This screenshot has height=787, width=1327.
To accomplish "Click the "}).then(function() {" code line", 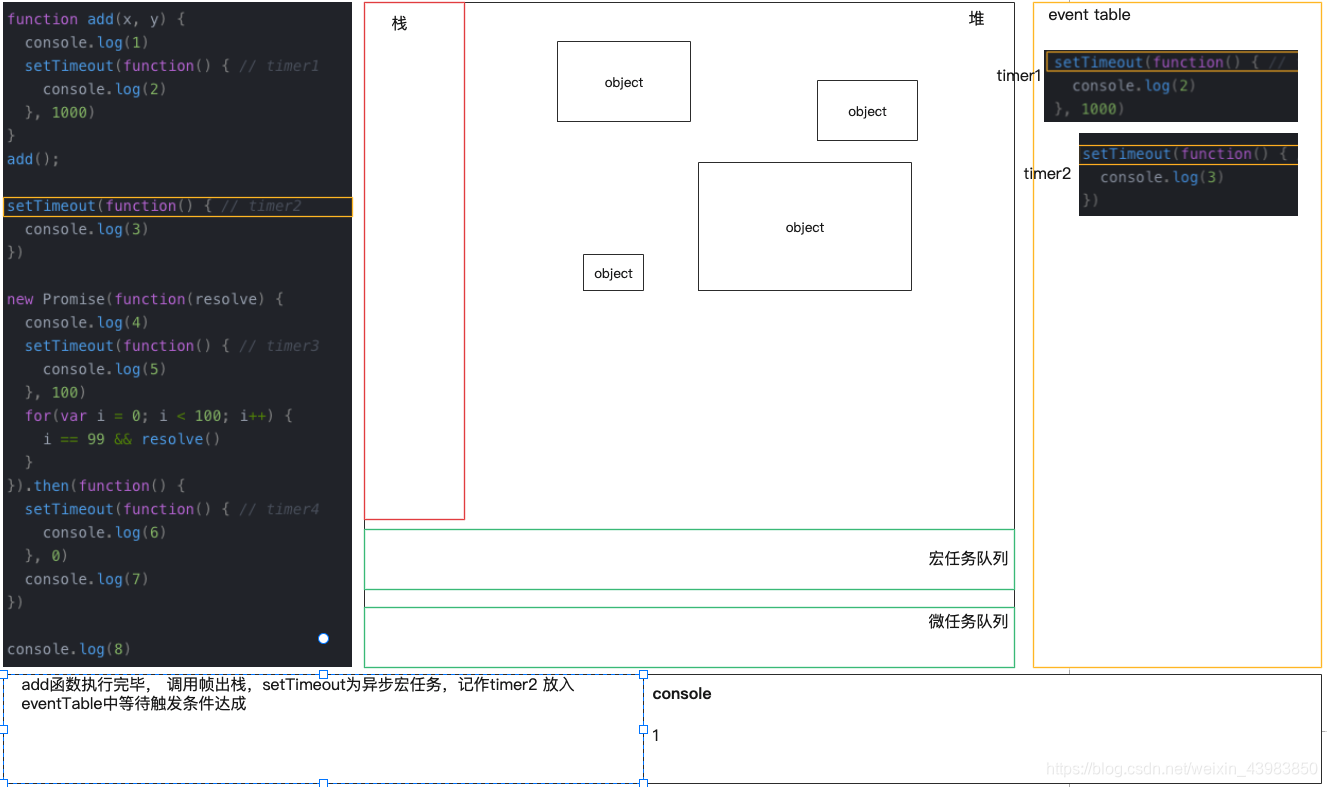I will [x=96, y=486].
